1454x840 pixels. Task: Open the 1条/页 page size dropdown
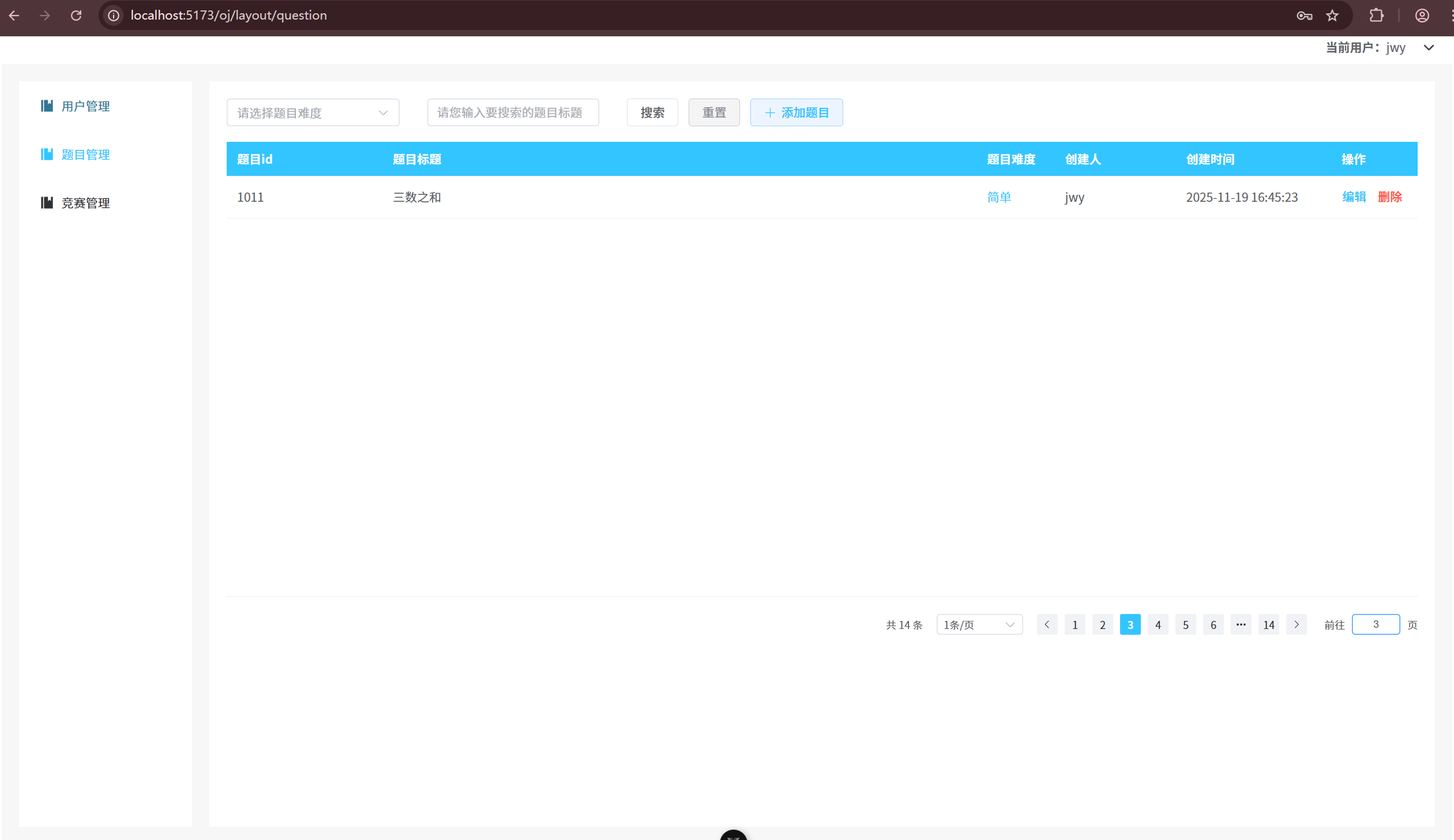click(979, 624)
